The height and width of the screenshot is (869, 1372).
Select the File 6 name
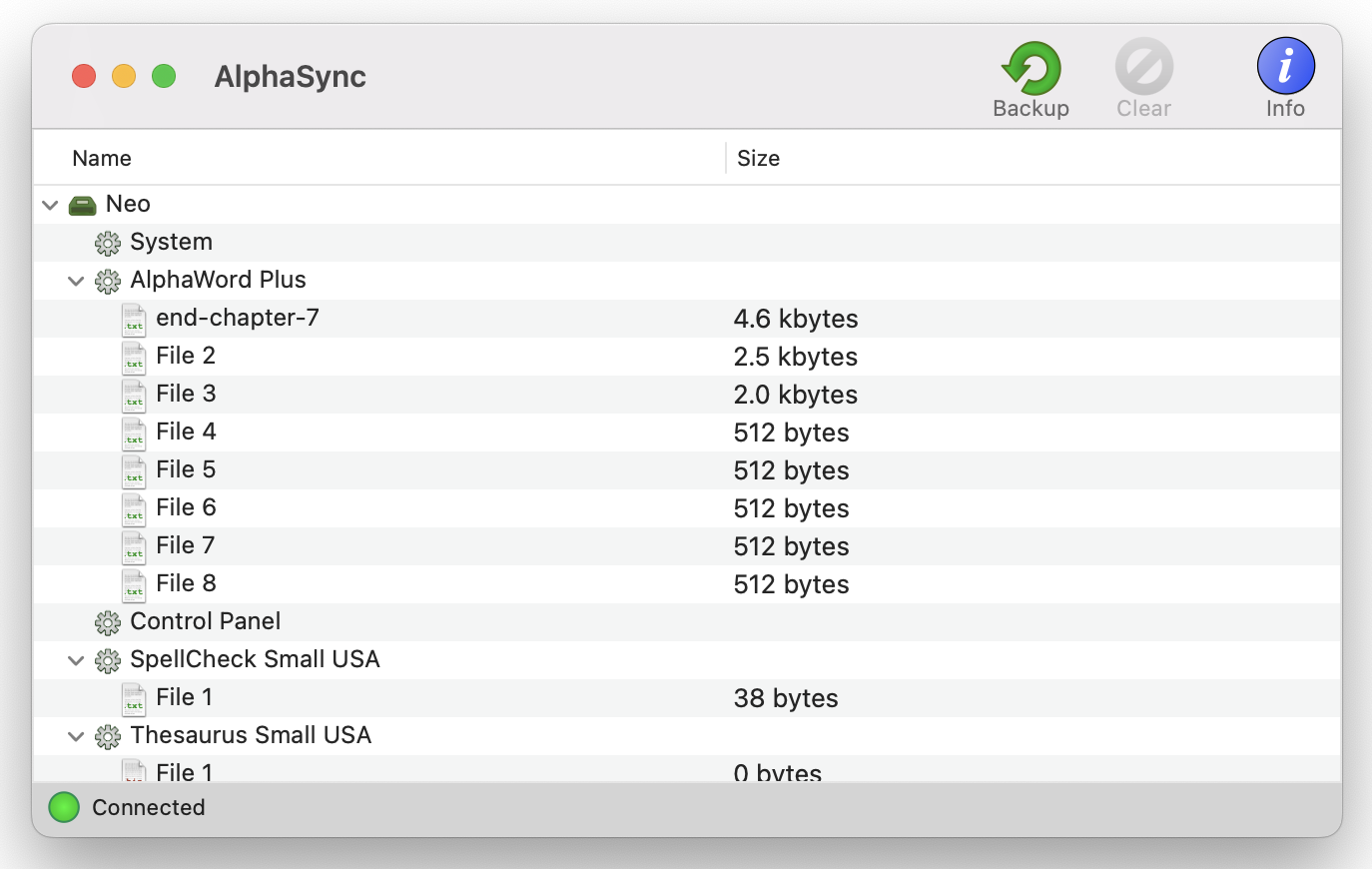pyautogui.click(x=186, y=507)
